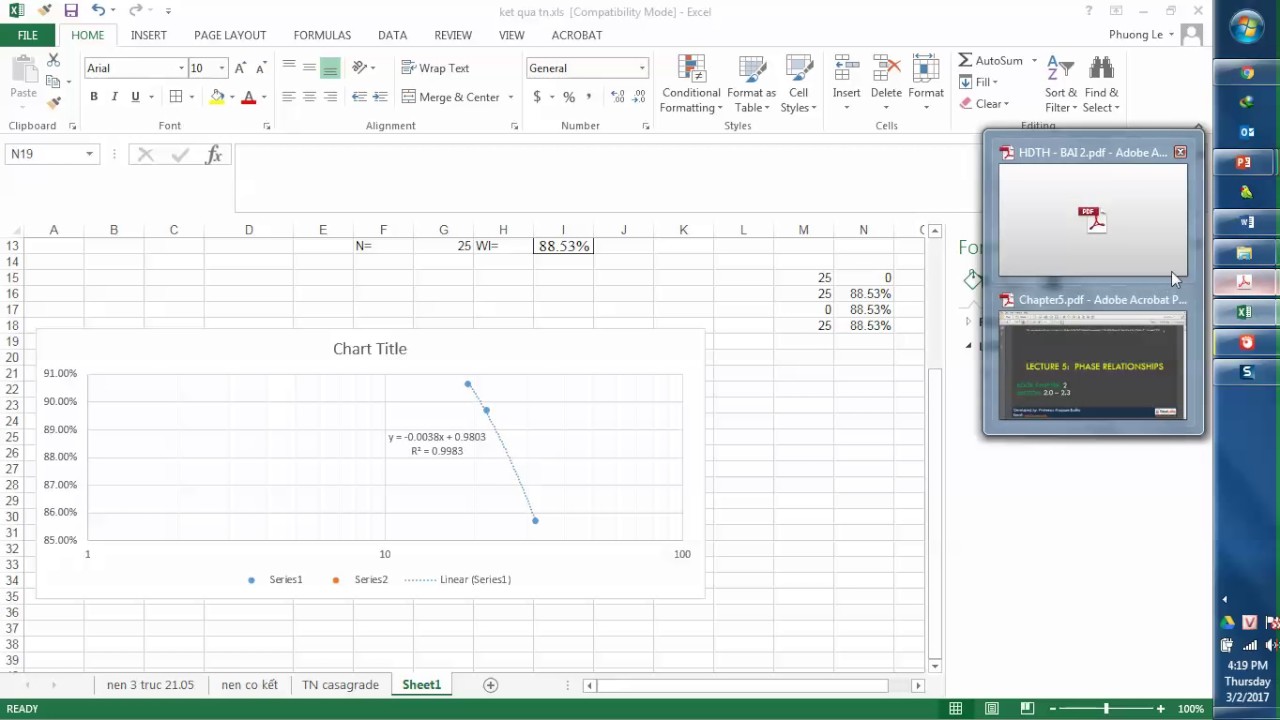This screenshot has height=720, width=1280.
Task: Apply middle vertical alignment
Action: tap(309, 67)
